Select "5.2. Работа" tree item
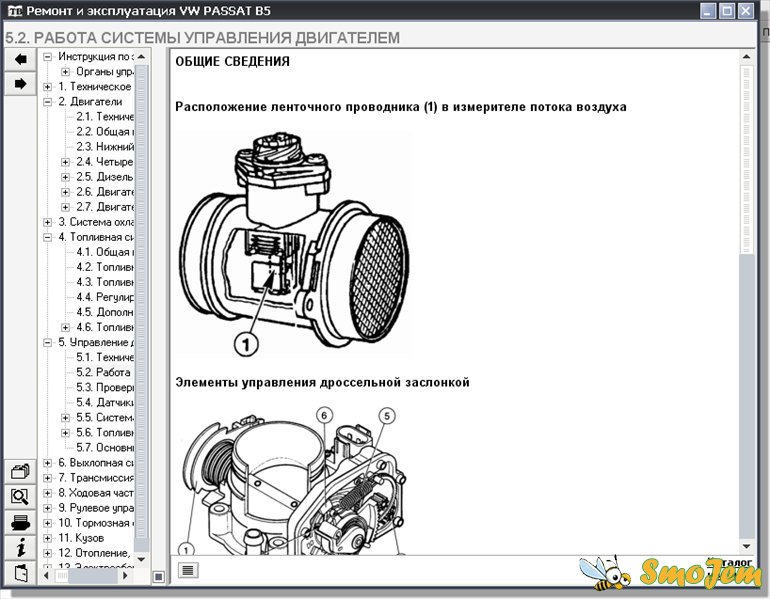 [x=103, y=373]
